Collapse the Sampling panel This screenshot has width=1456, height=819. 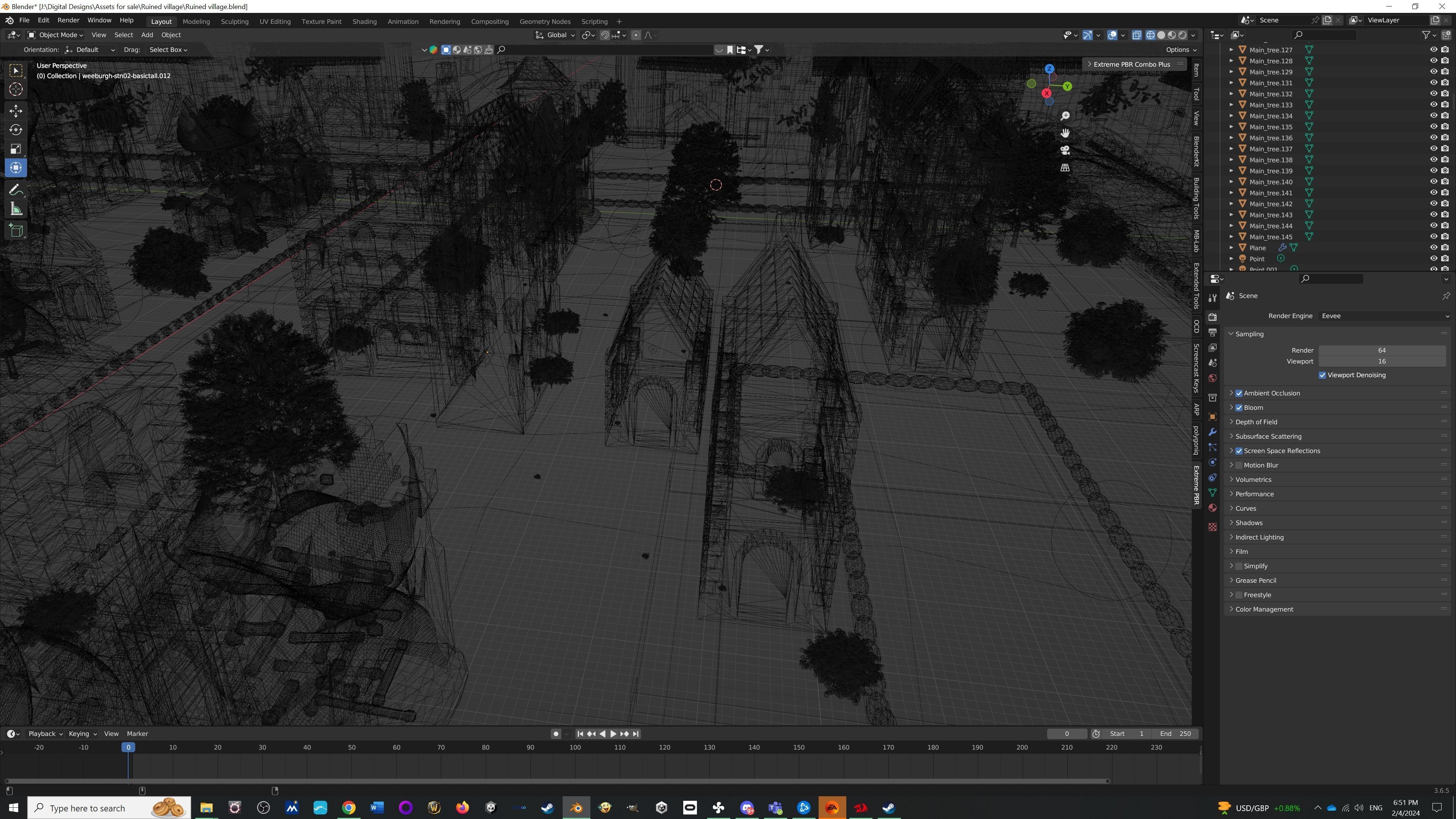pos(1249,334)
